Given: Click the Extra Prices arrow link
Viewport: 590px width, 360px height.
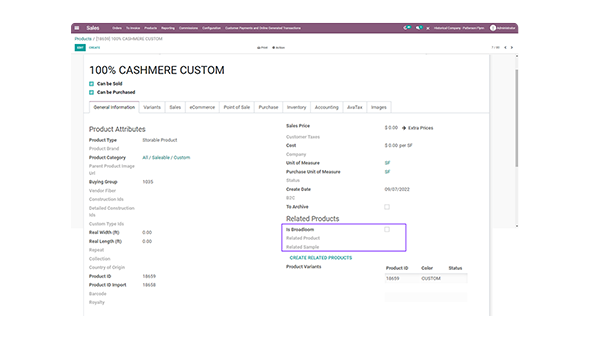Looking at the screenshot, I should (418, 128).
